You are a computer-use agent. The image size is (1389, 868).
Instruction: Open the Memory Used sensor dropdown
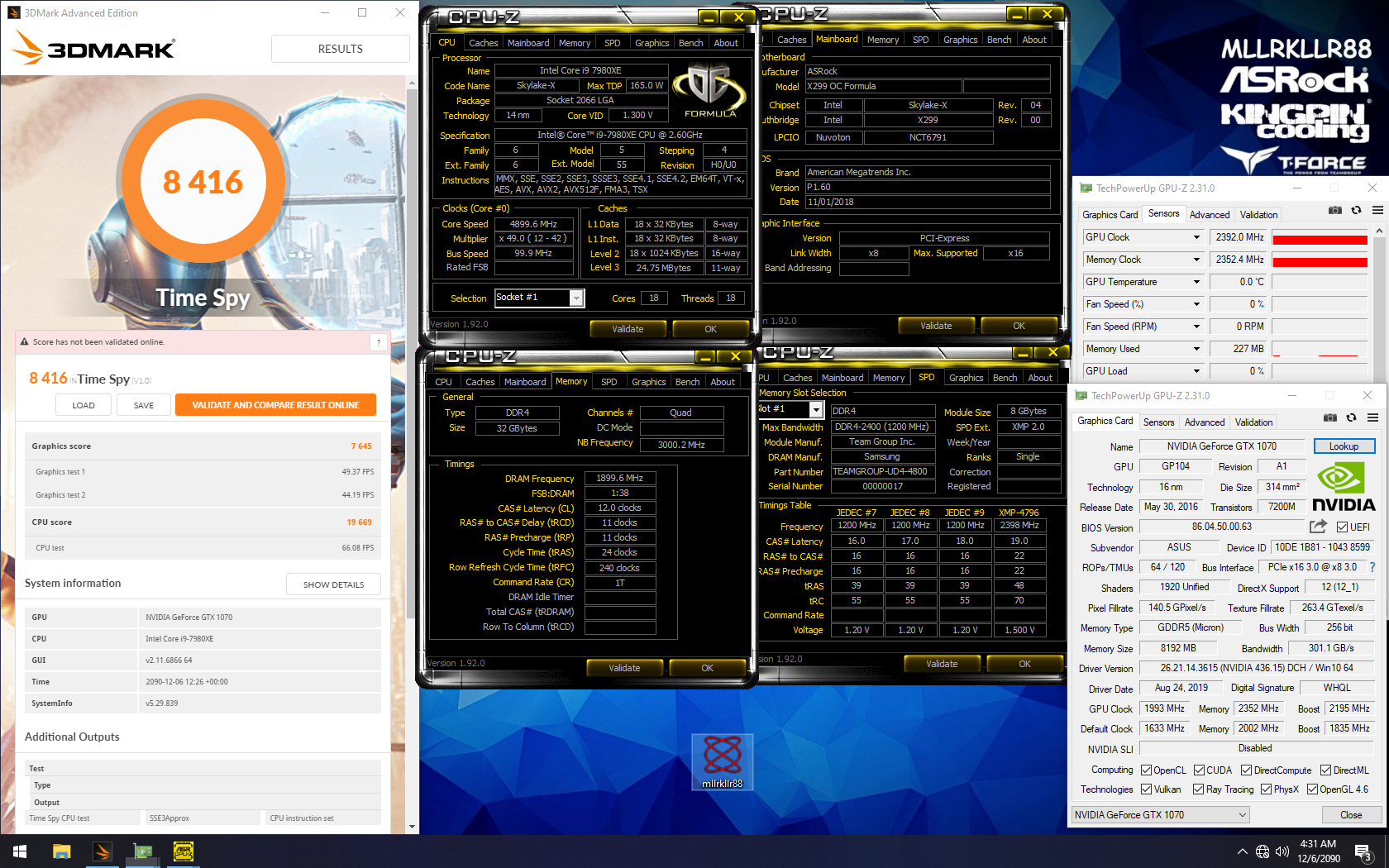1196,349
